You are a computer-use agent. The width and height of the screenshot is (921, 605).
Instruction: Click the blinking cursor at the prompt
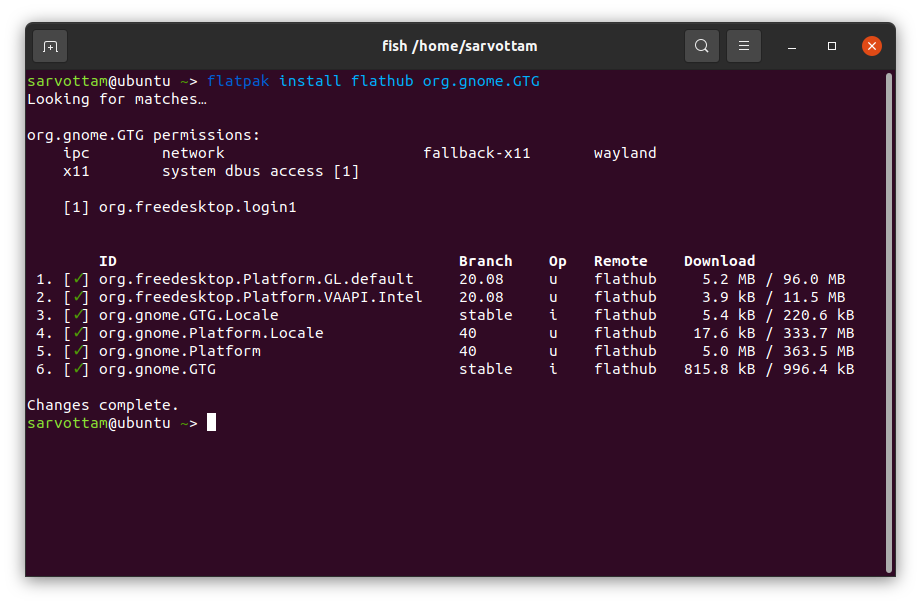211,423
